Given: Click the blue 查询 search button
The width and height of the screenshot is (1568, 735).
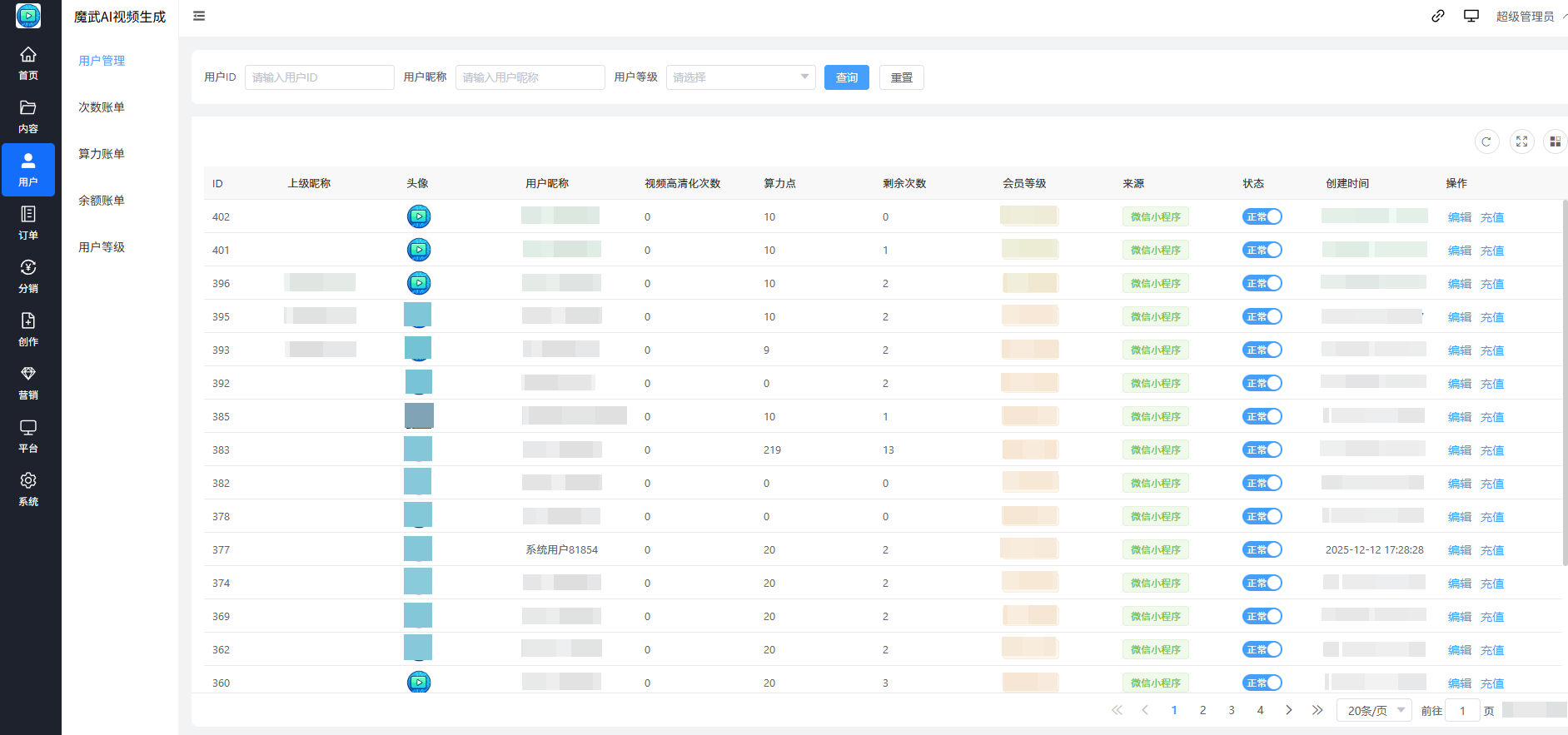Looking at the screenshot, I should point(846,77).
